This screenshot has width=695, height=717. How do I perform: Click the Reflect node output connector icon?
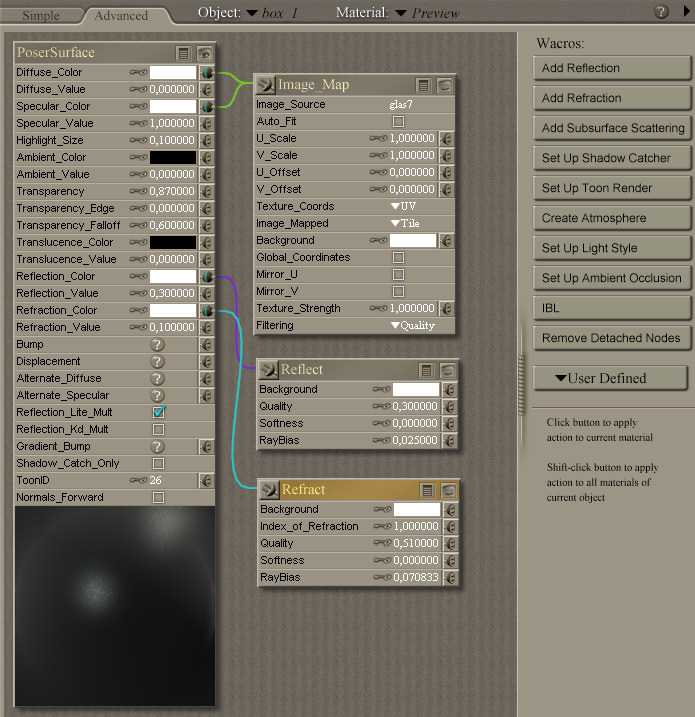coord(268,370)
